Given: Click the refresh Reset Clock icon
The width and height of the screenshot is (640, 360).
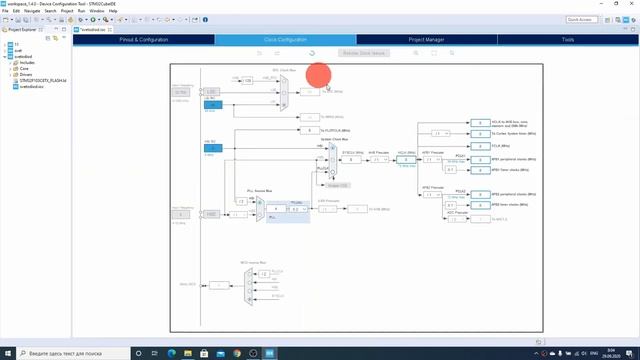Looking at the screenshot, I should pos(312,53).
